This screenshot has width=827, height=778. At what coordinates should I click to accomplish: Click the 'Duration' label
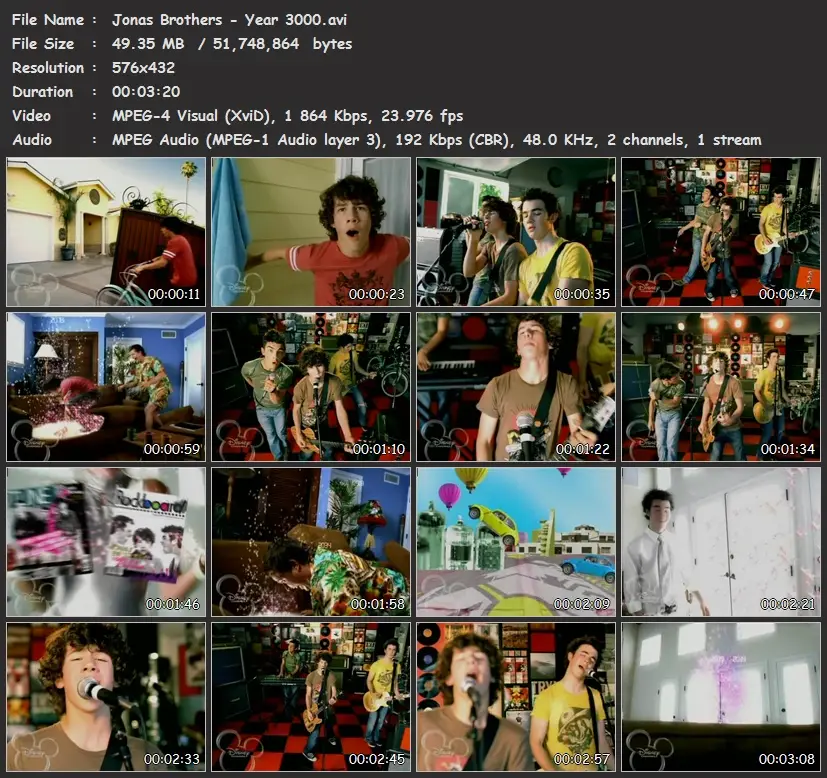(x=43, y=92)
